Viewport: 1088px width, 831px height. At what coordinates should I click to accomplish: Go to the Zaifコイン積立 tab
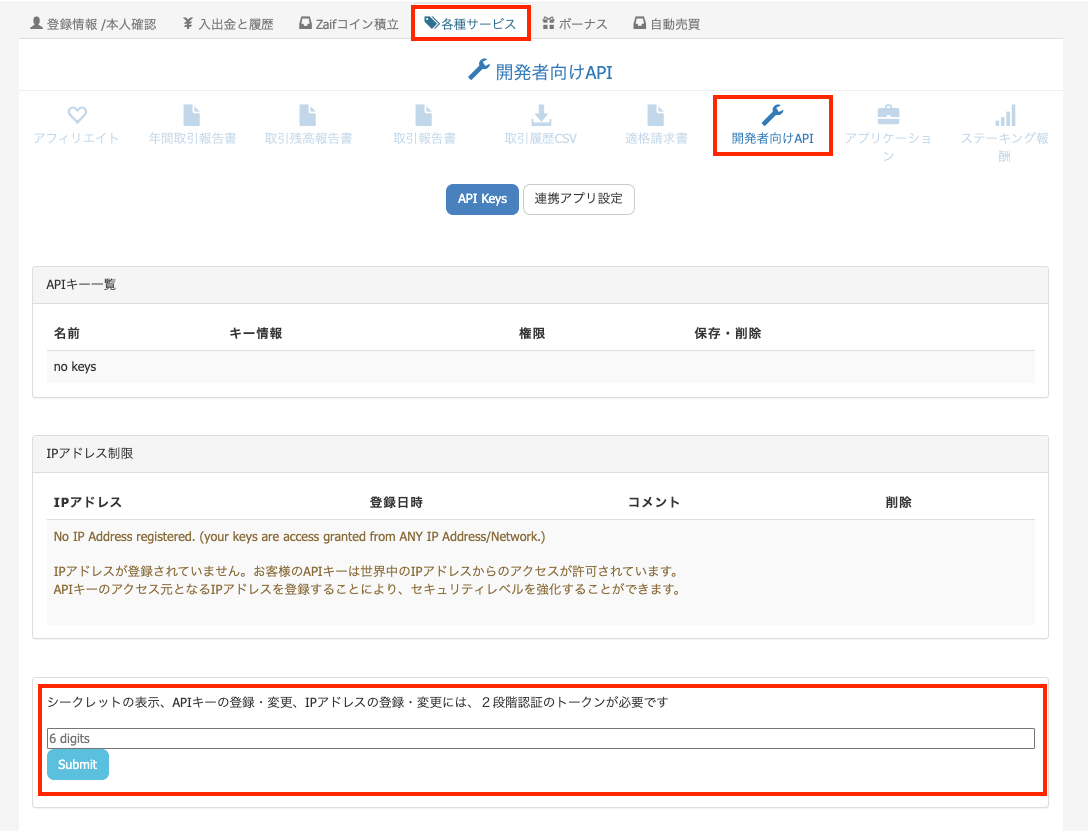[348, 24]
